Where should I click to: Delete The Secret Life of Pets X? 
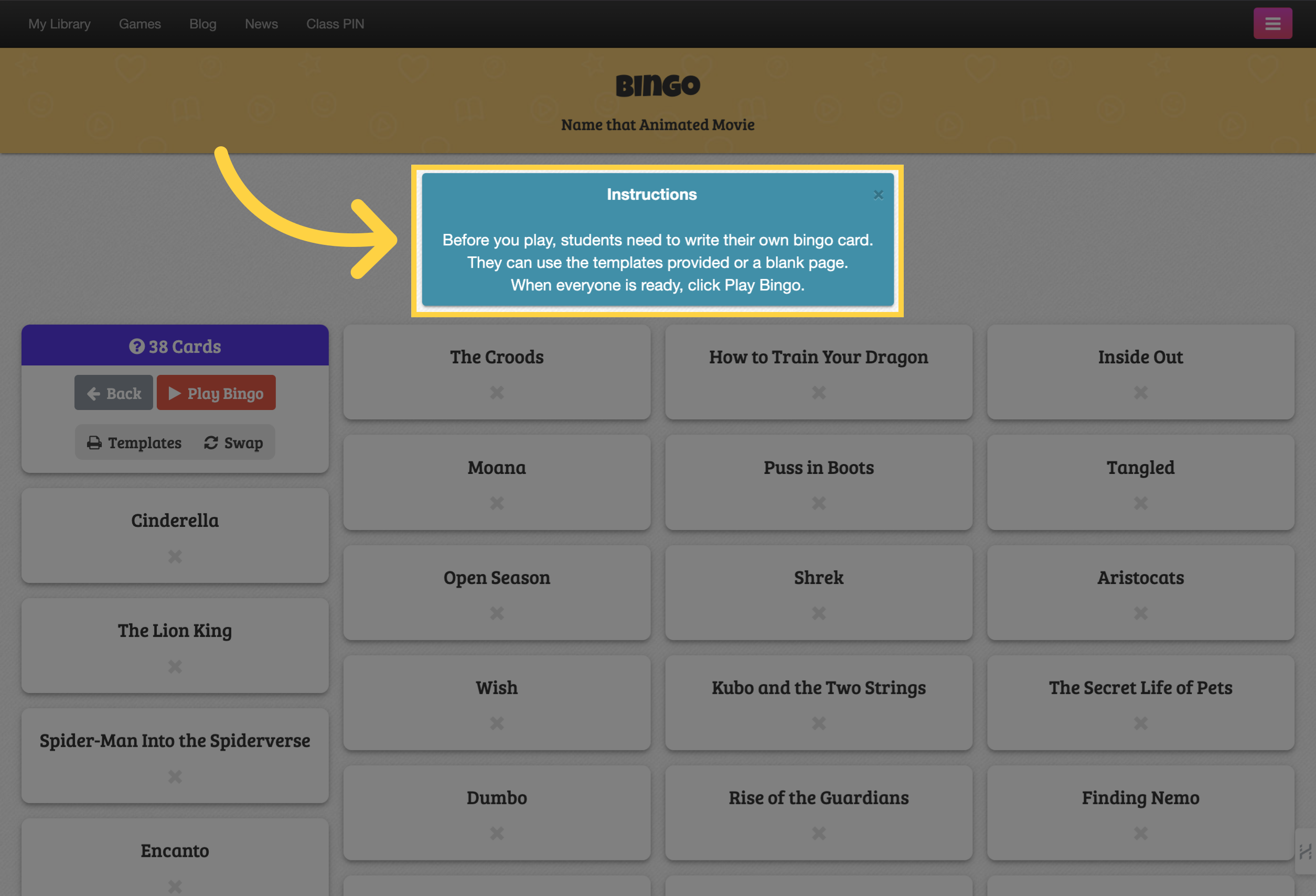(1140, 723)
